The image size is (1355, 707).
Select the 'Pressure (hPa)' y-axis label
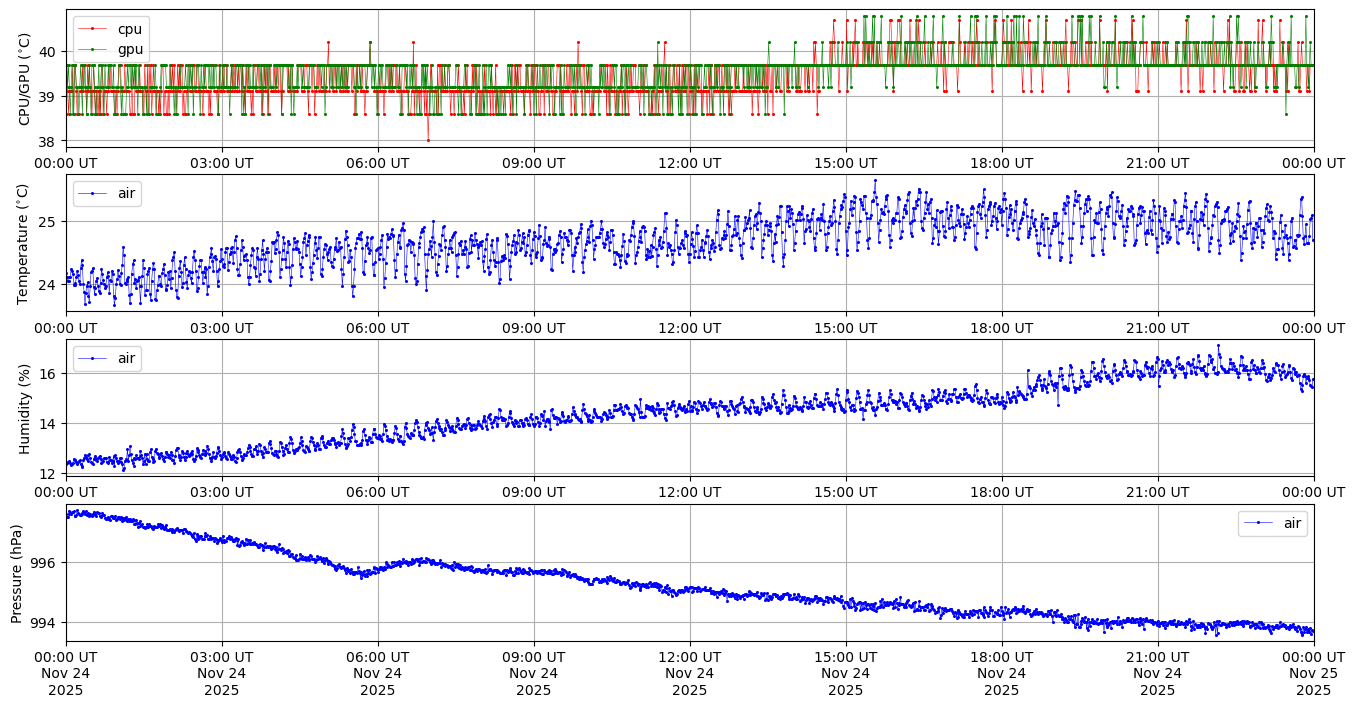pyautogui.click(x=17, y=573)
